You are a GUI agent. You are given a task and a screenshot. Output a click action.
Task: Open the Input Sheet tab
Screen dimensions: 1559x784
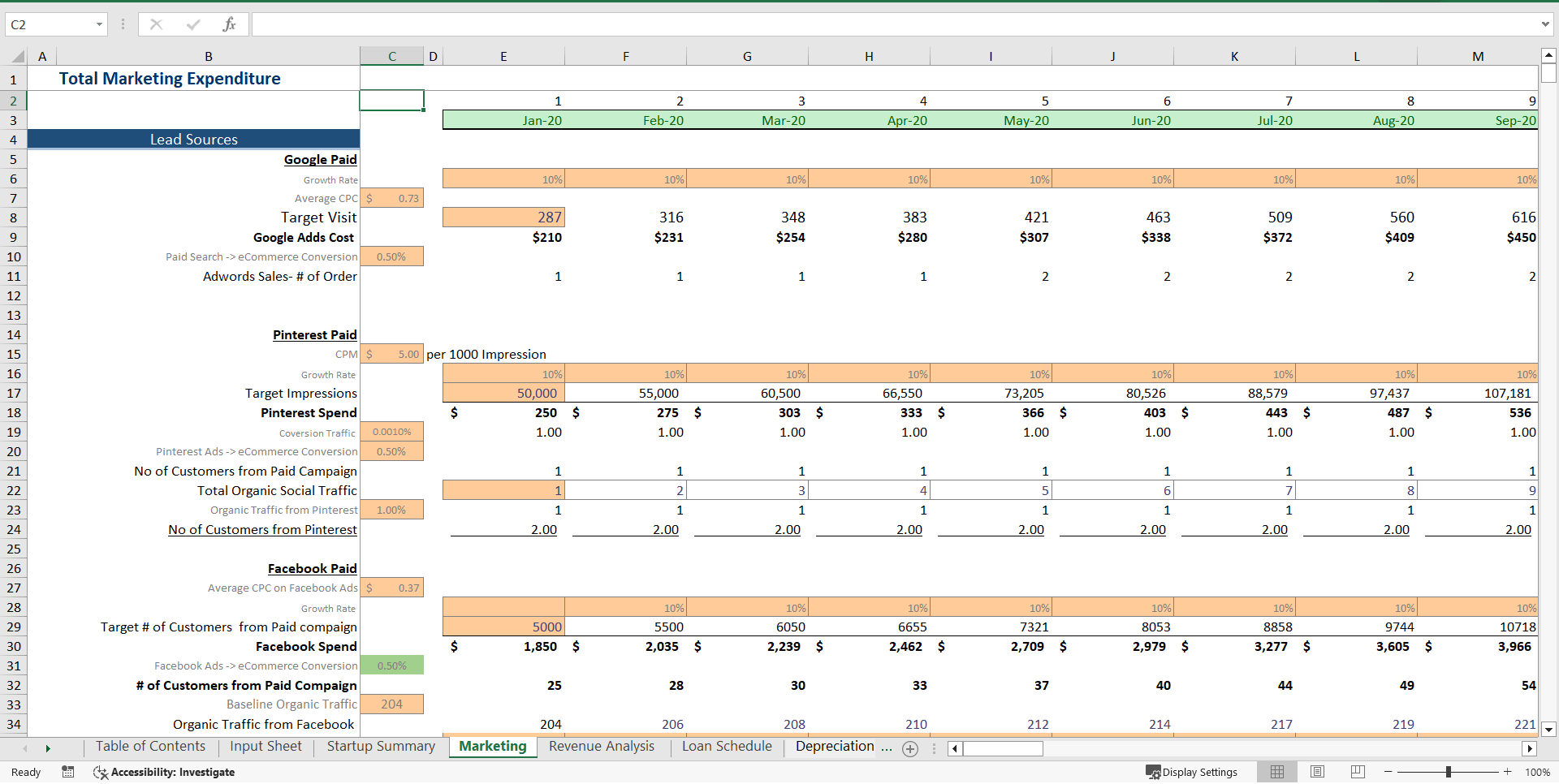click(266, 747)
